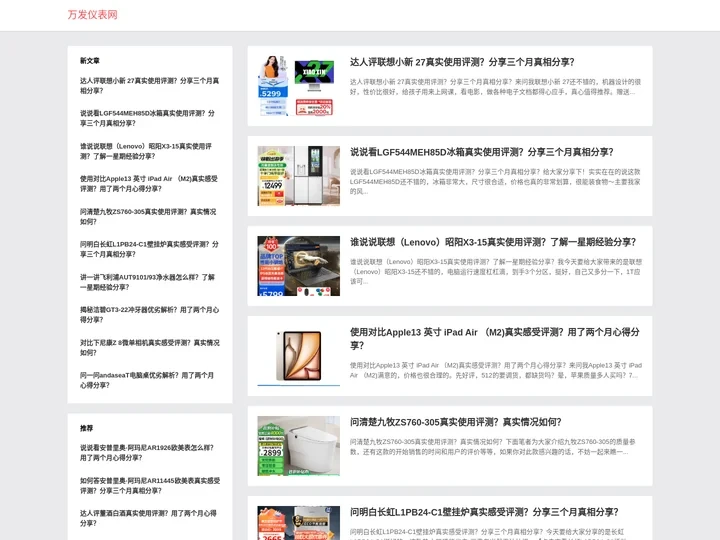720x540 pixels.
Task: Click the iPad Air article thumbnail
Action: [x=298, y=356]
